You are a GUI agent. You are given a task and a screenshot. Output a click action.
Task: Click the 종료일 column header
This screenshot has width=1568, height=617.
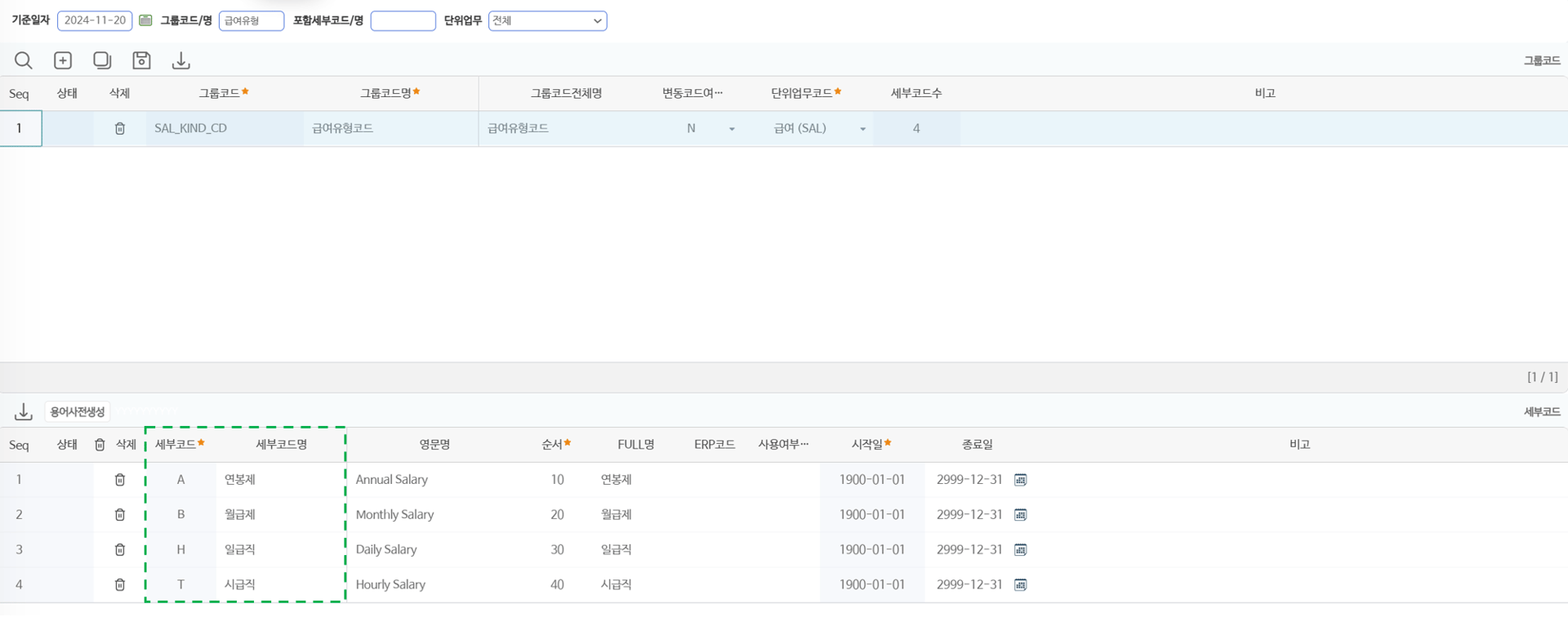click(977, 445)
